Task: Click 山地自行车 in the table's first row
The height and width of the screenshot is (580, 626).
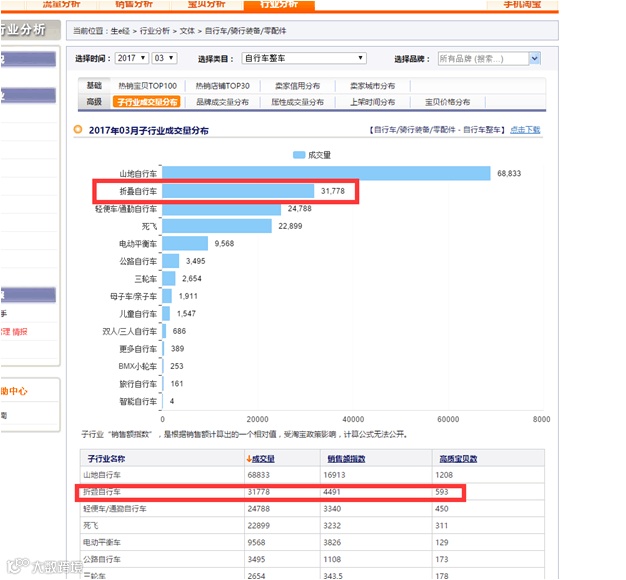Action: [x=102, y=475]
